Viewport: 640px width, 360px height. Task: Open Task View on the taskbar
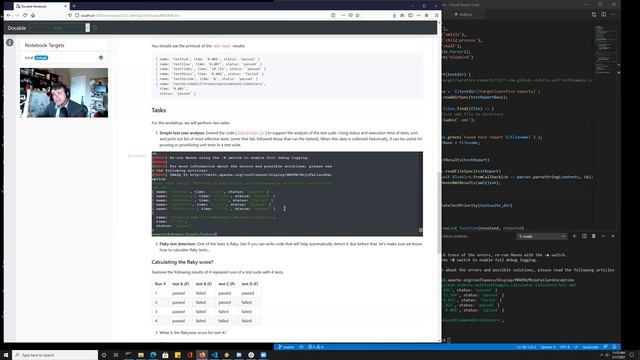(x=116, y=355)
